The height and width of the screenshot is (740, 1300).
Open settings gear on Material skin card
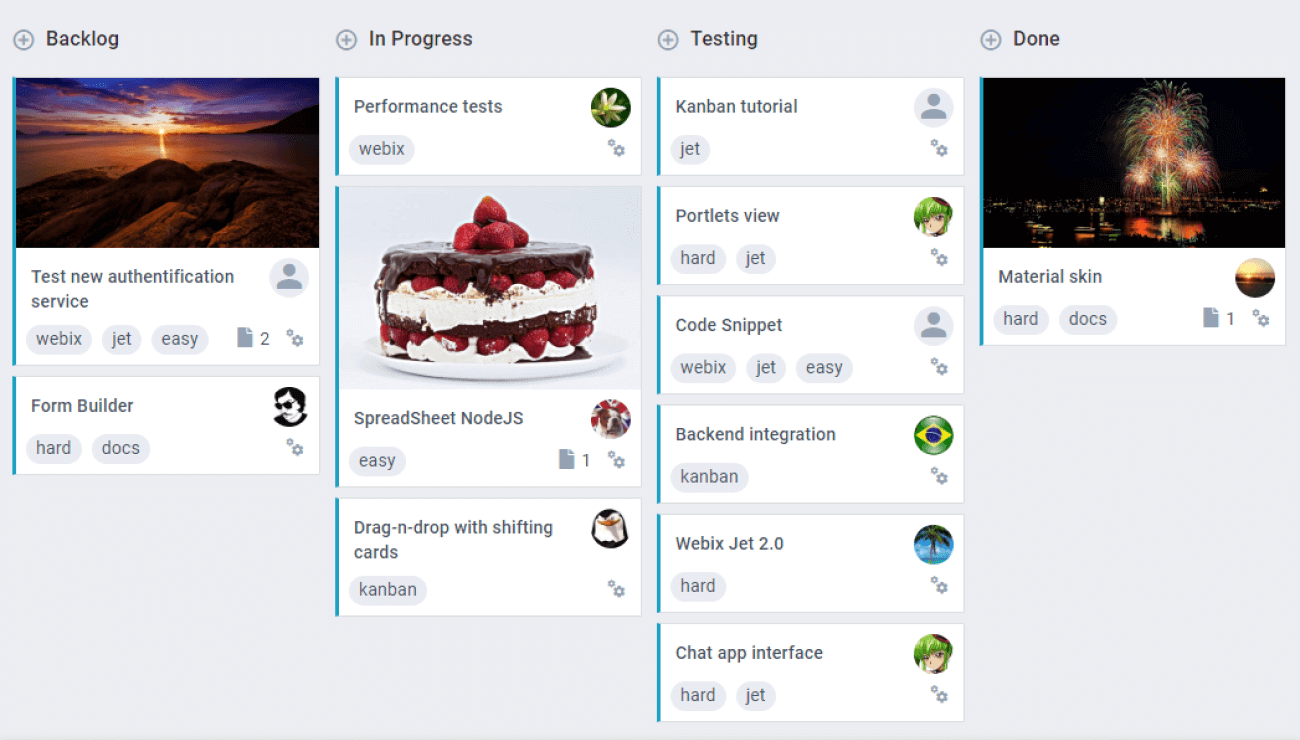point(1261,318)
